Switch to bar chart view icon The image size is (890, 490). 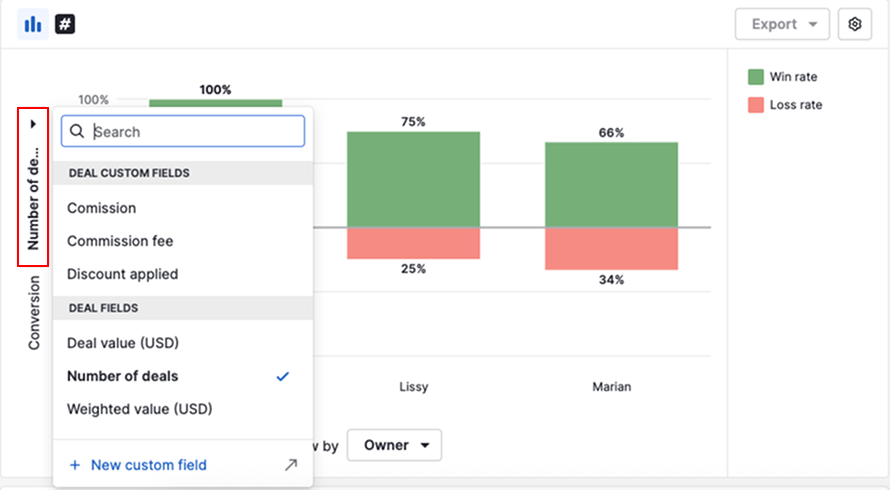[33, 24]
